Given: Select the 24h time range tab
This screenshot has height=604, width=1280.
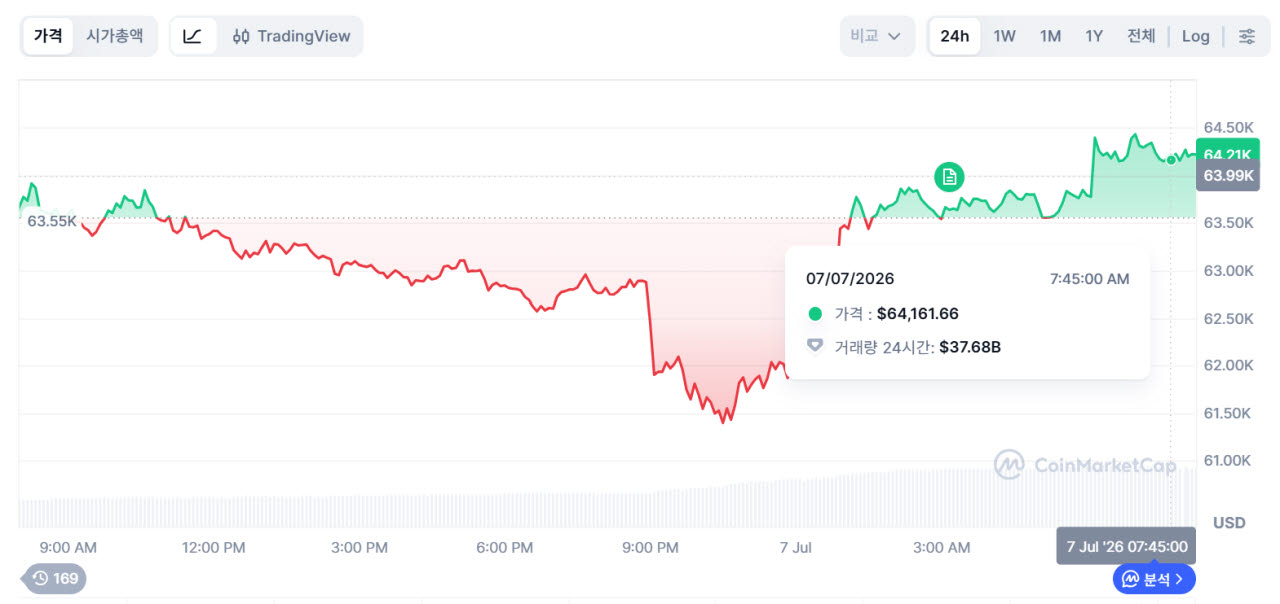Looking at the screenshot, I should coord(954,36).
